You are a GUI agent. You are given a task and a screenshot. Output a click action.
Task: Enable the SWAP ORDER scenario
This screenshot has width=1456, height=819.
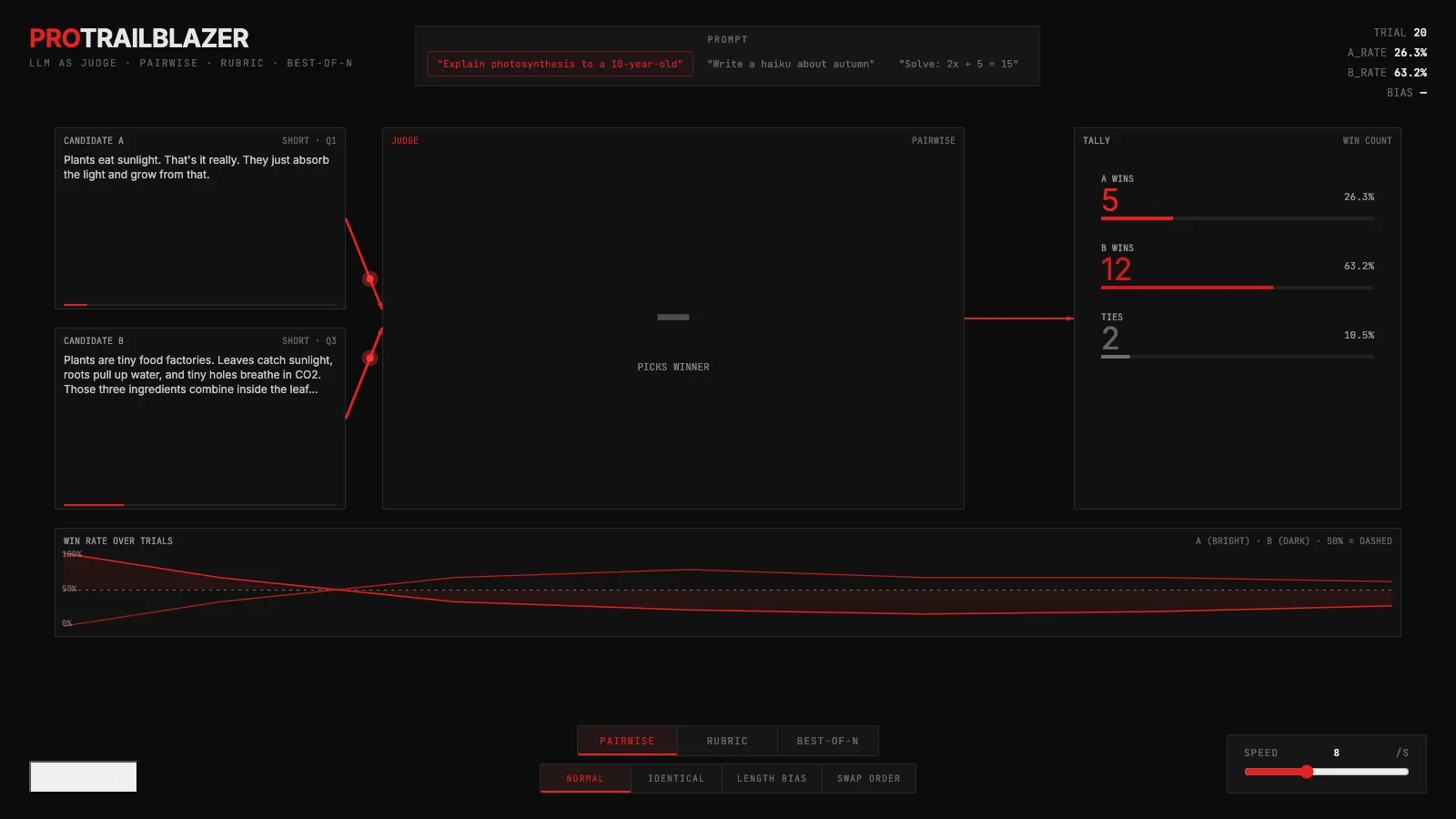[868, 778]
